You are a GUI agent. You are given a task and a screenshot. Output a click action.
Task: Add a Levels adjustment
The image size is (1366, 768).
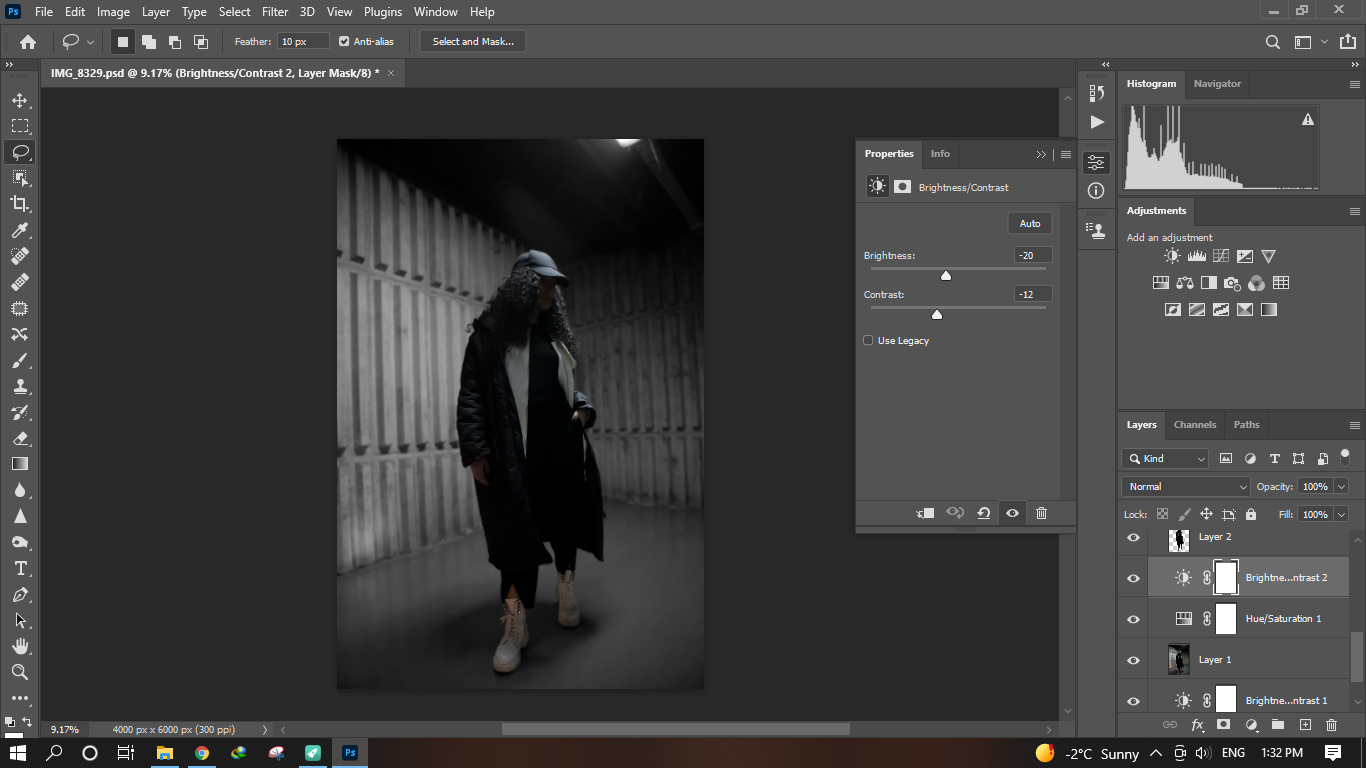[1197, 257]
